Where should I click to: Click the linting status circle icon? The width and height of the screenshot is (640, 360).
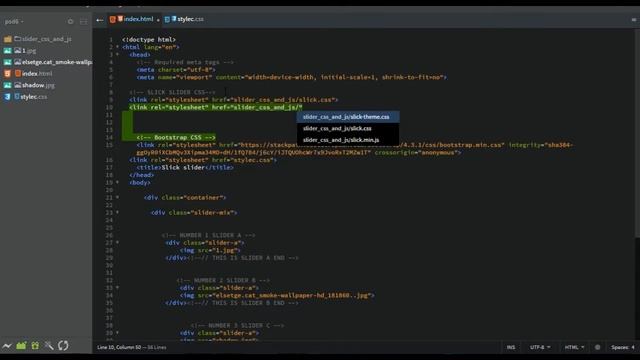tap(598, 347)
